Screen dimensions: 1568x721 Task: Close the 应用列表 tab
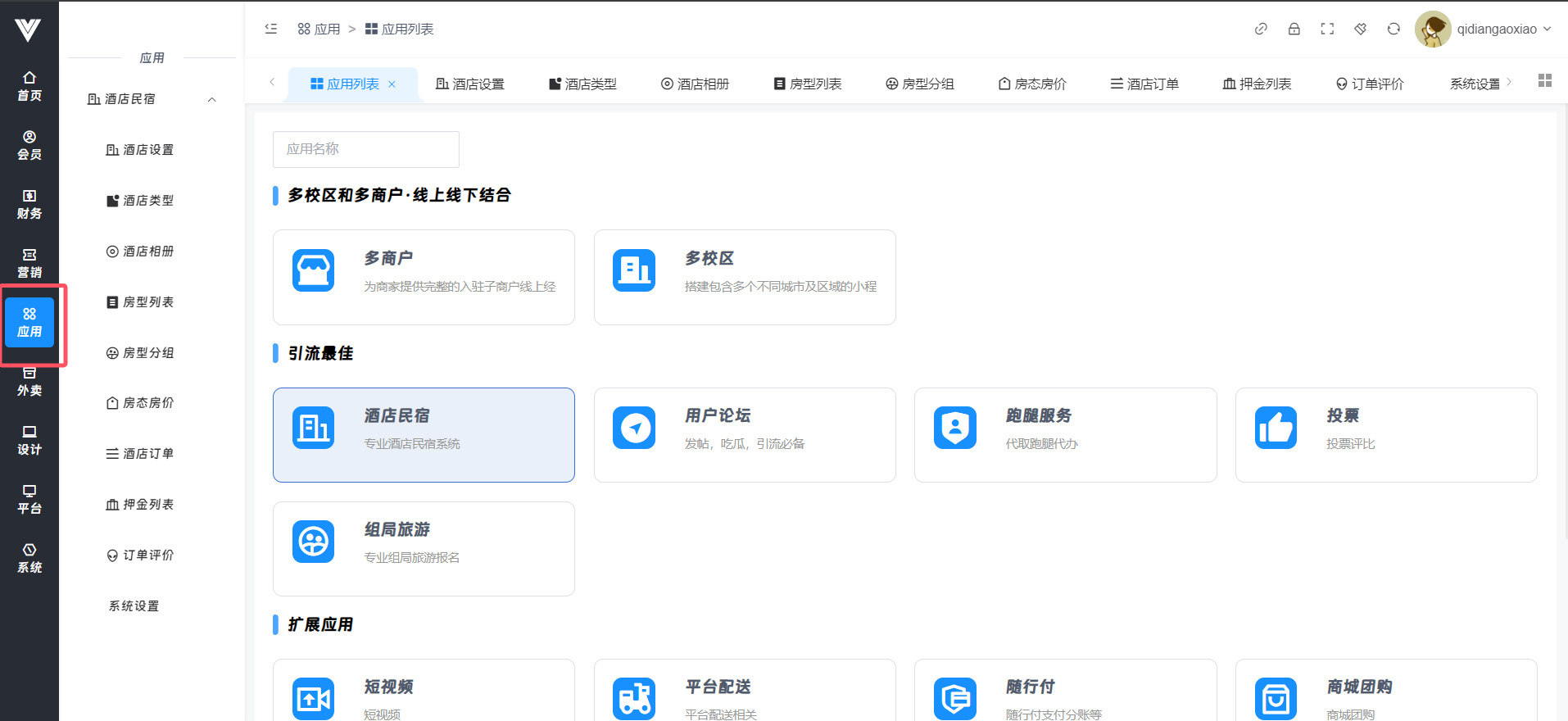(392, 84)
